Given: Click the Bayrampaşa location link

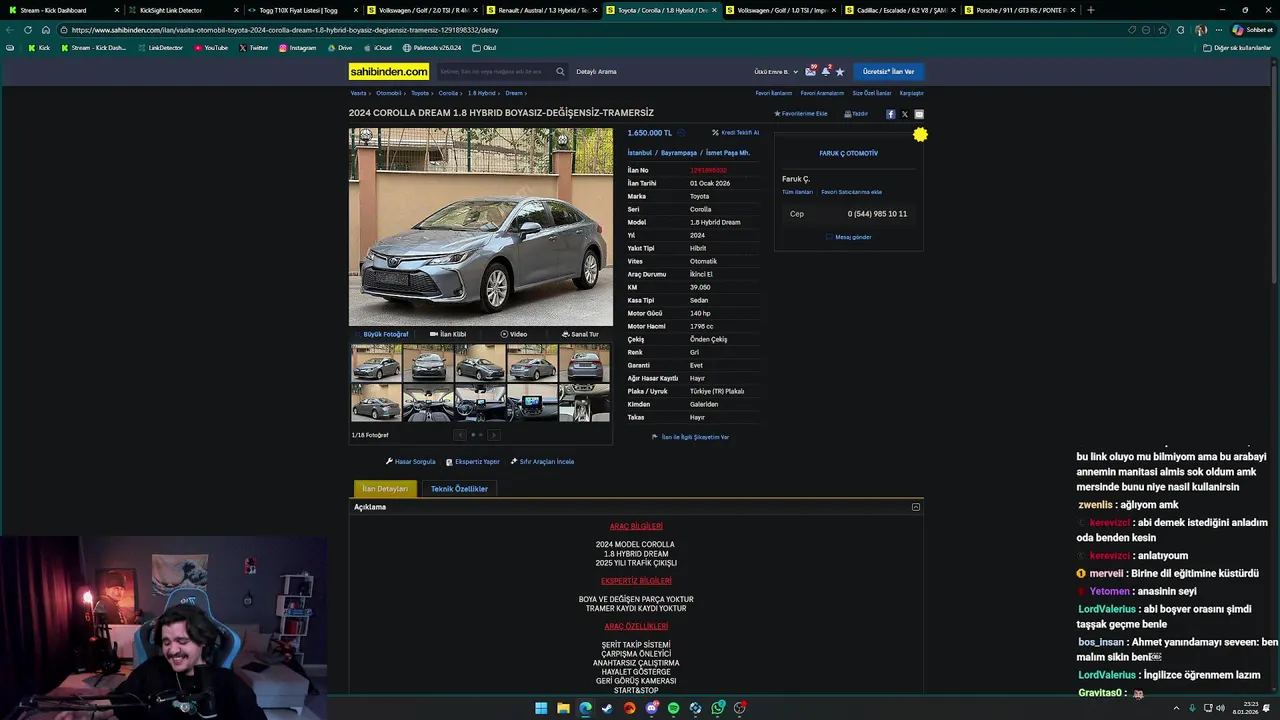Looking at the screenshot, I should (x=679, y=153).
